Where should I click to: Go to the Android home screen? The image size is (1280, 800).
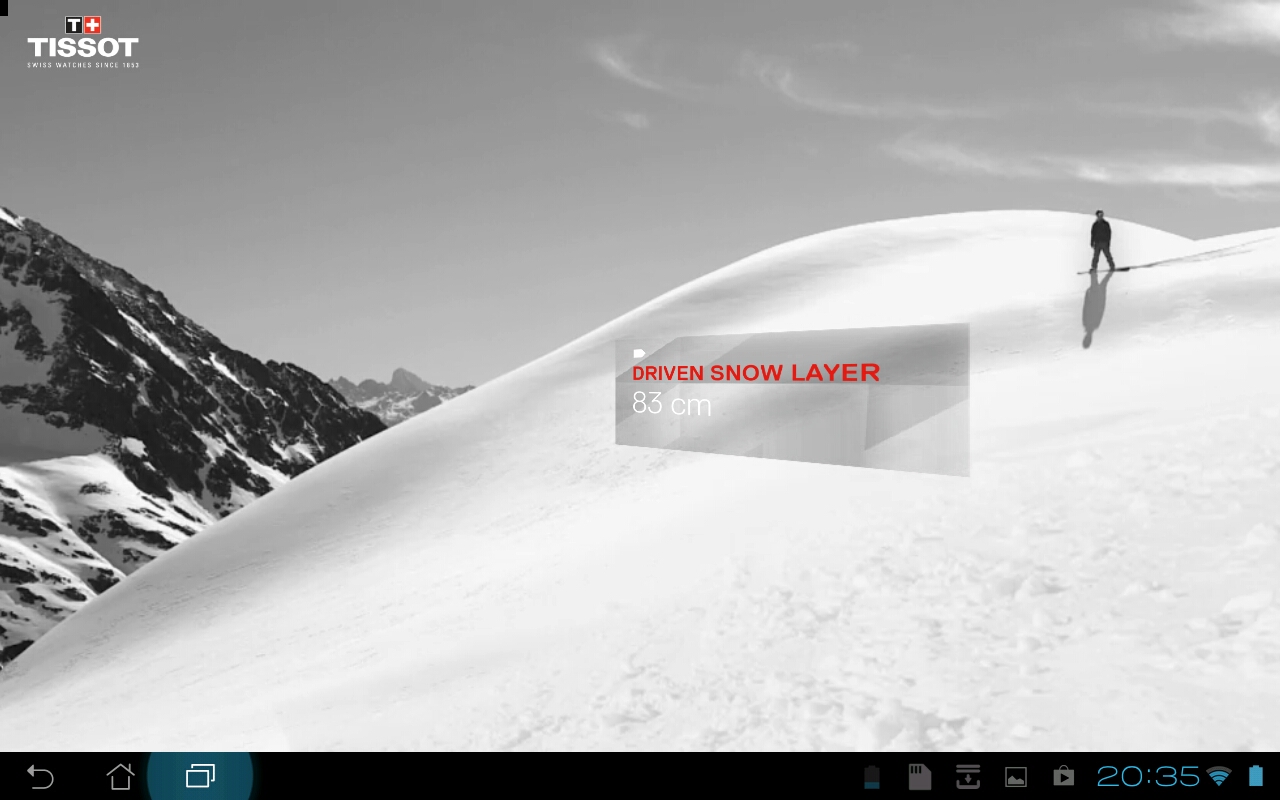pos(120,776)
